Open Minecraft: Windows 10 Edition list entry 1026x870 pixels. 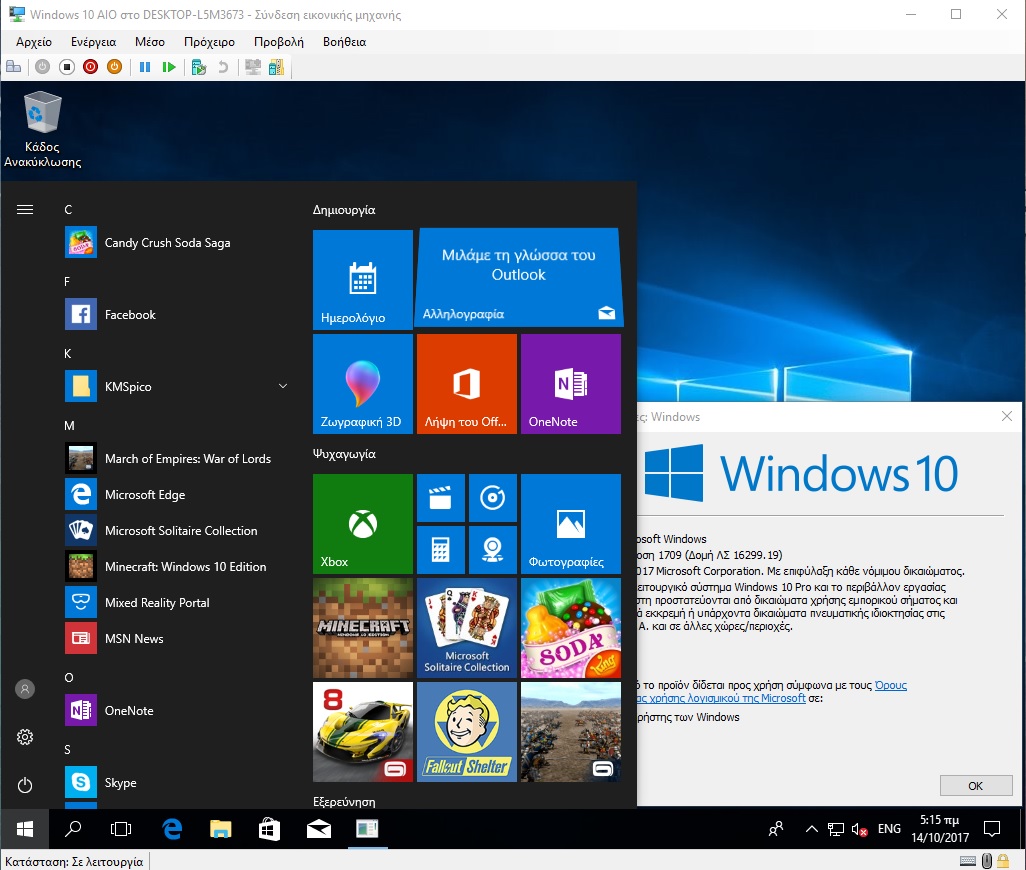[x=177, y=566]
